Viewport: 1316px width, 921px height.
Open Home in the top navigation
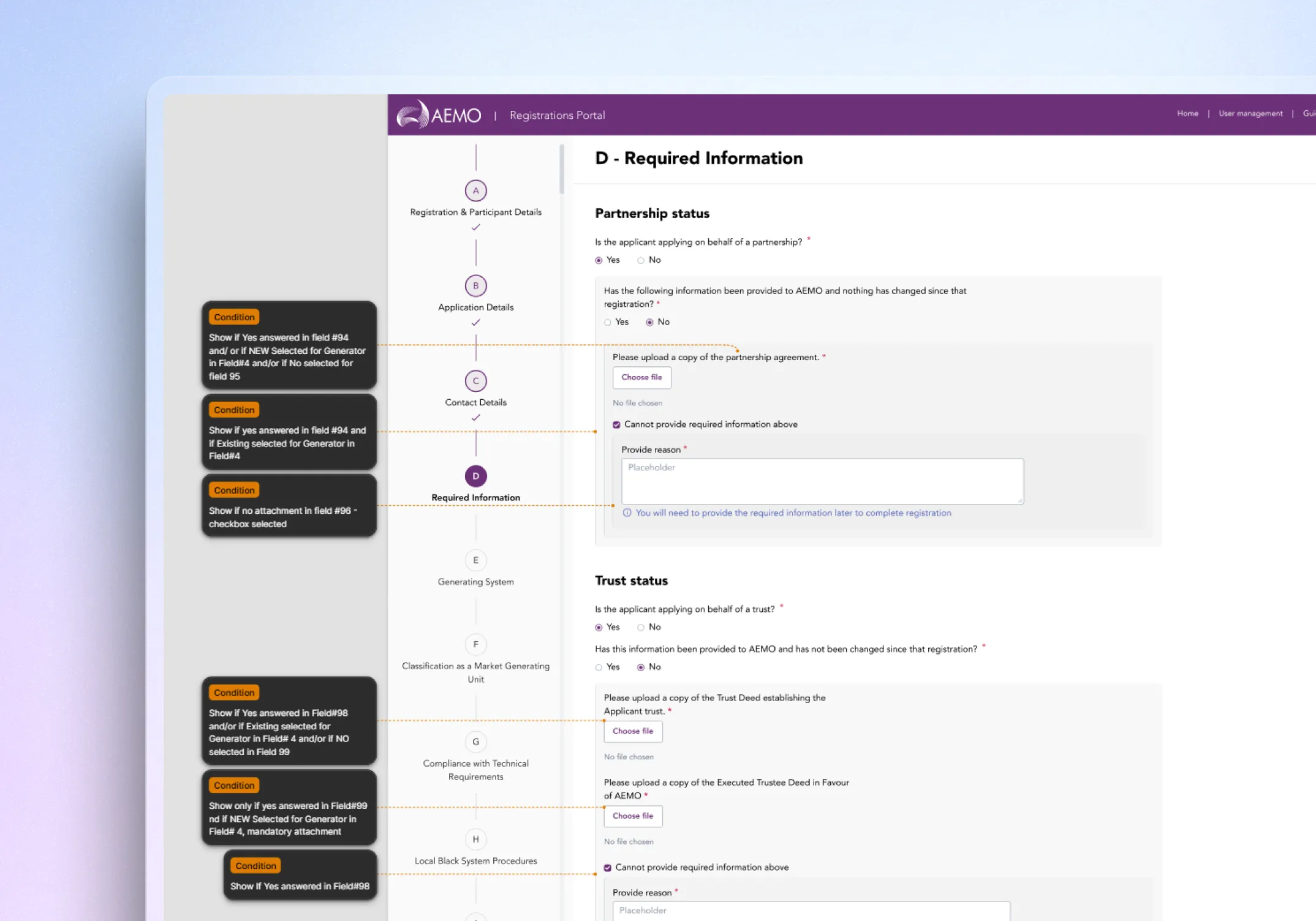[x=1187, y=114]
